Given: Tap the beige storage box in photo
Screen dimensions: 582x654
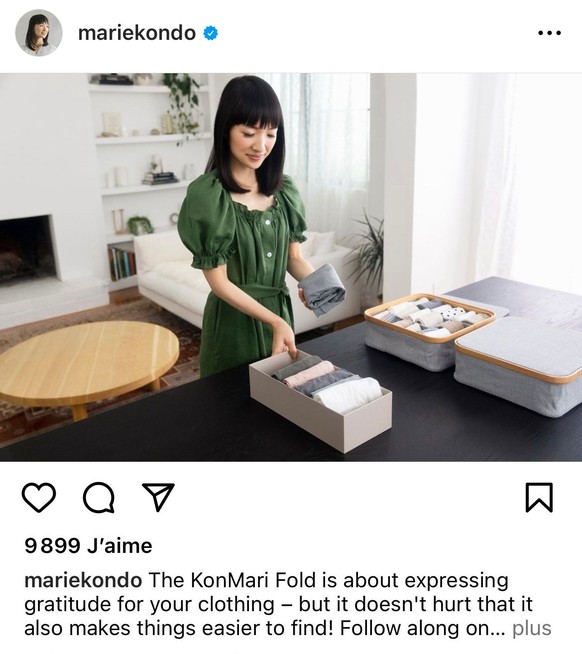Looking at the screenshot, I should (320, 400).
